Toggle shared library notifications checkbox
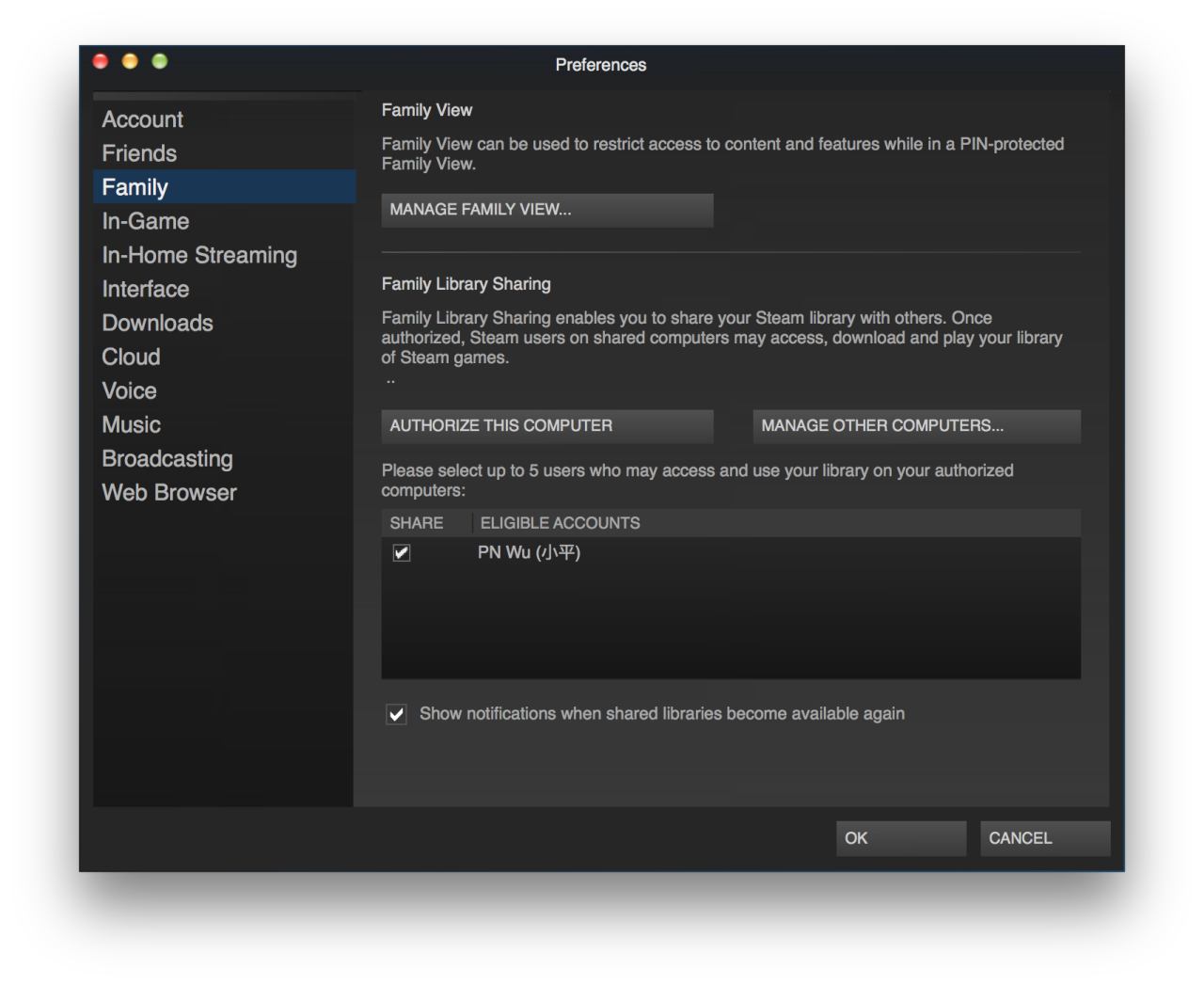The image size is (1204, 985). [x=397, y=714]
